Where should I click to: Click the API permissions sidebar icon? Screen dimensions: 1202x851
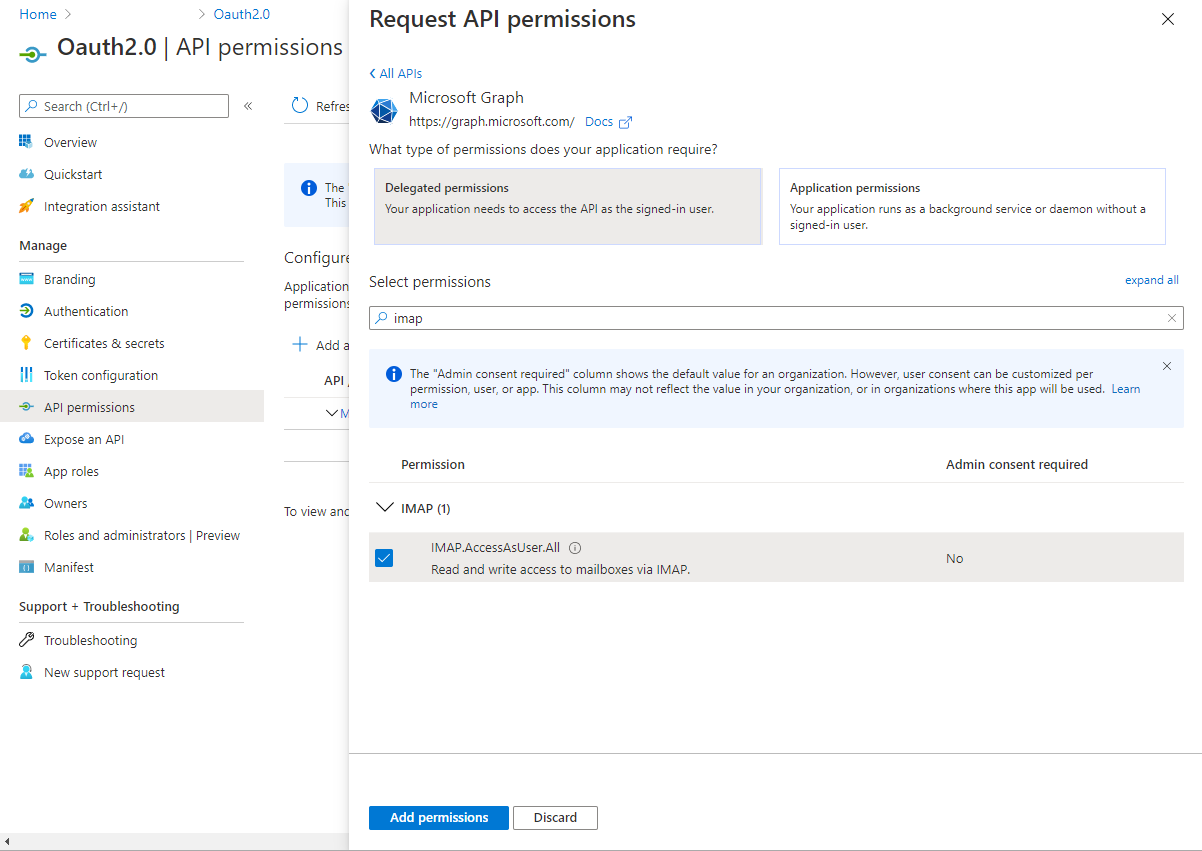(26, 407)
